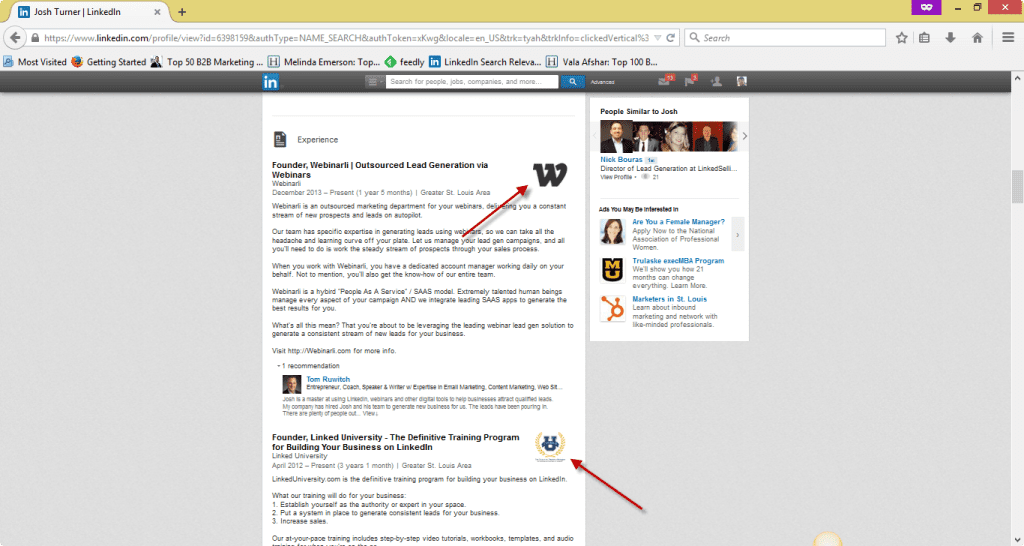Image resolution: width=1024 pixels, height=546 pixels.
Task: Click View Profile under Nick Bouras
Action: (x=616, y=177)
